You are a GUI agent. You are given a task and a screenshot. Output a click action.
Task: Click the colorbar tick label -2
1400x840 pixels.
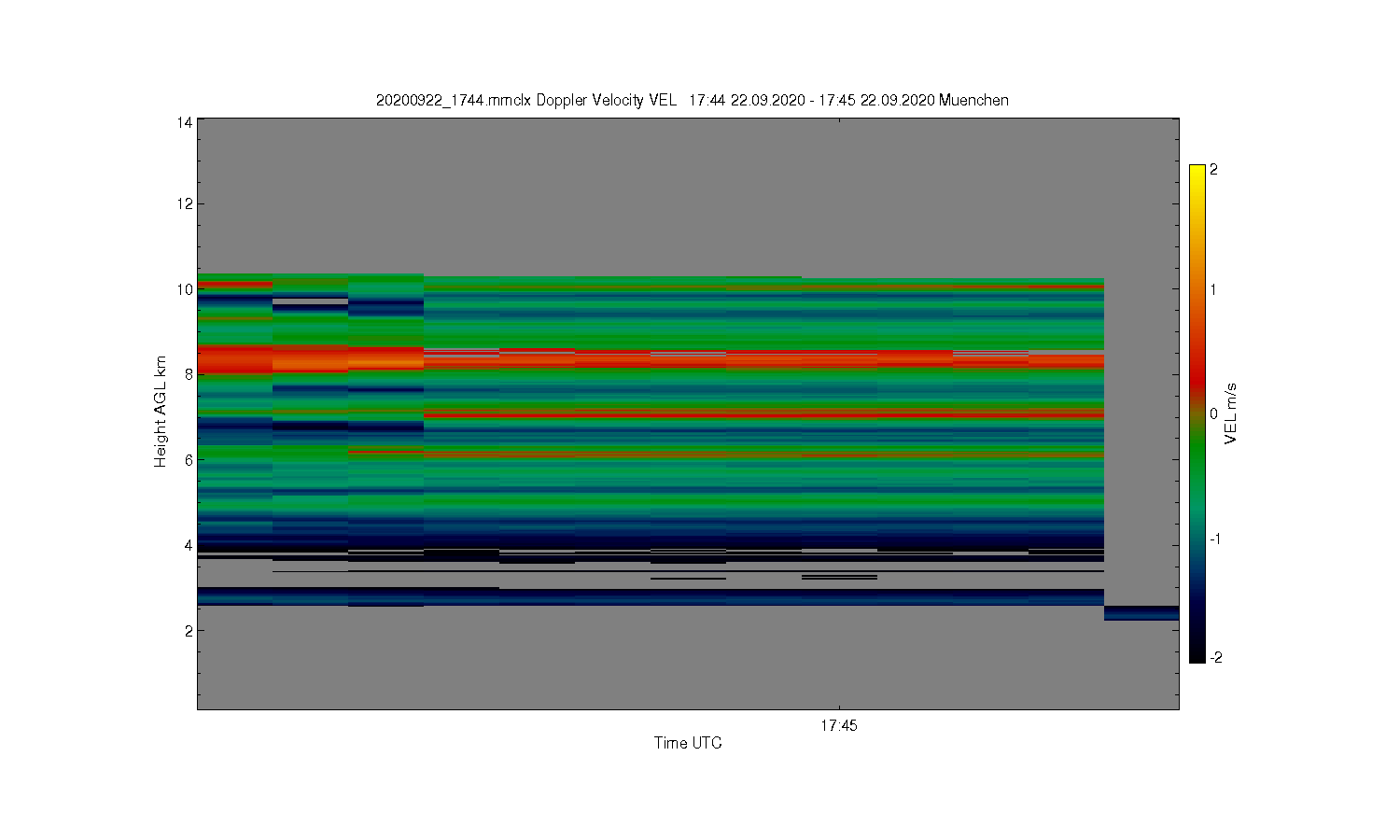tap(1215, 657)
